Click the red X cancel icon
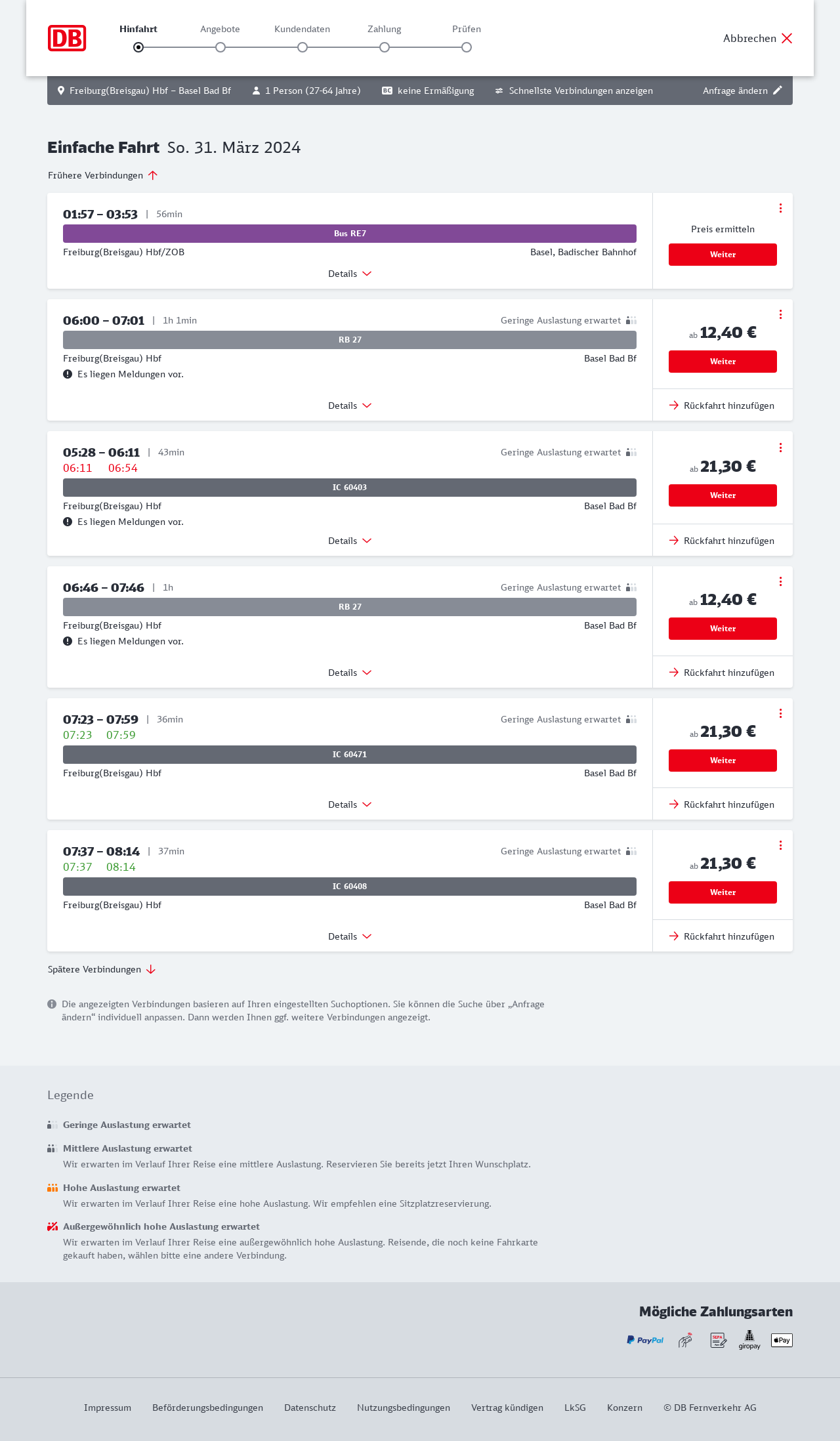This screenshot has height=1441, width=840. pos(787,38)
